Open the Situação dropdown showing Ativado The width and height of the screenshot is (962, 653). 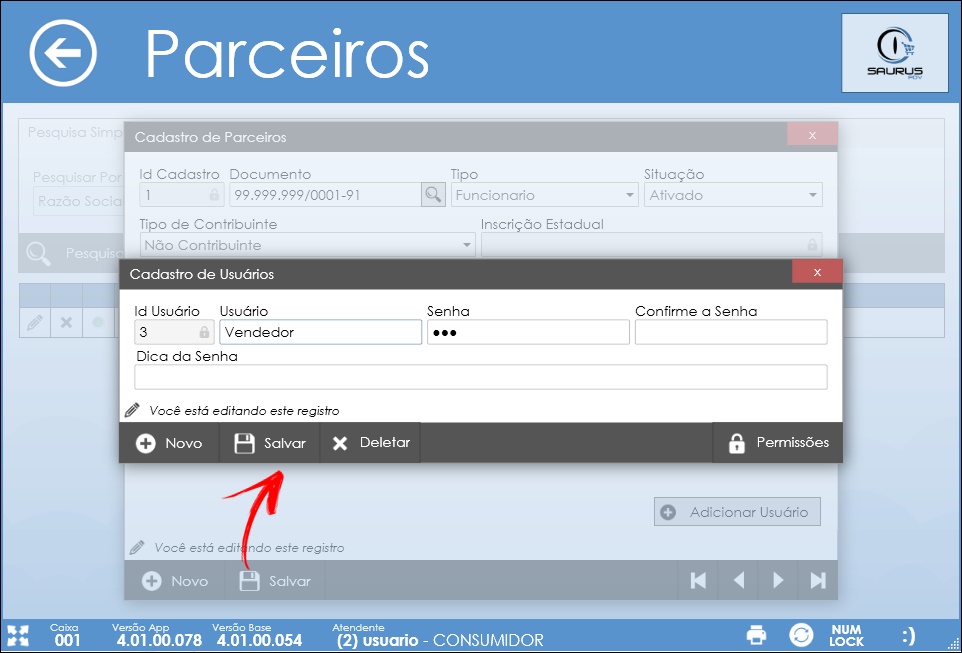pos(733,195)
